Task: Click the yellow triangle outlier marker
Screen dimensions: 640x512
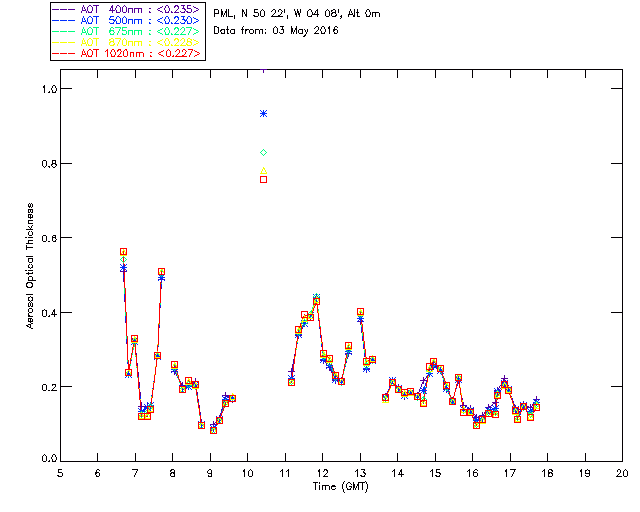Action: pyautogui.click(x=263, y=171)
